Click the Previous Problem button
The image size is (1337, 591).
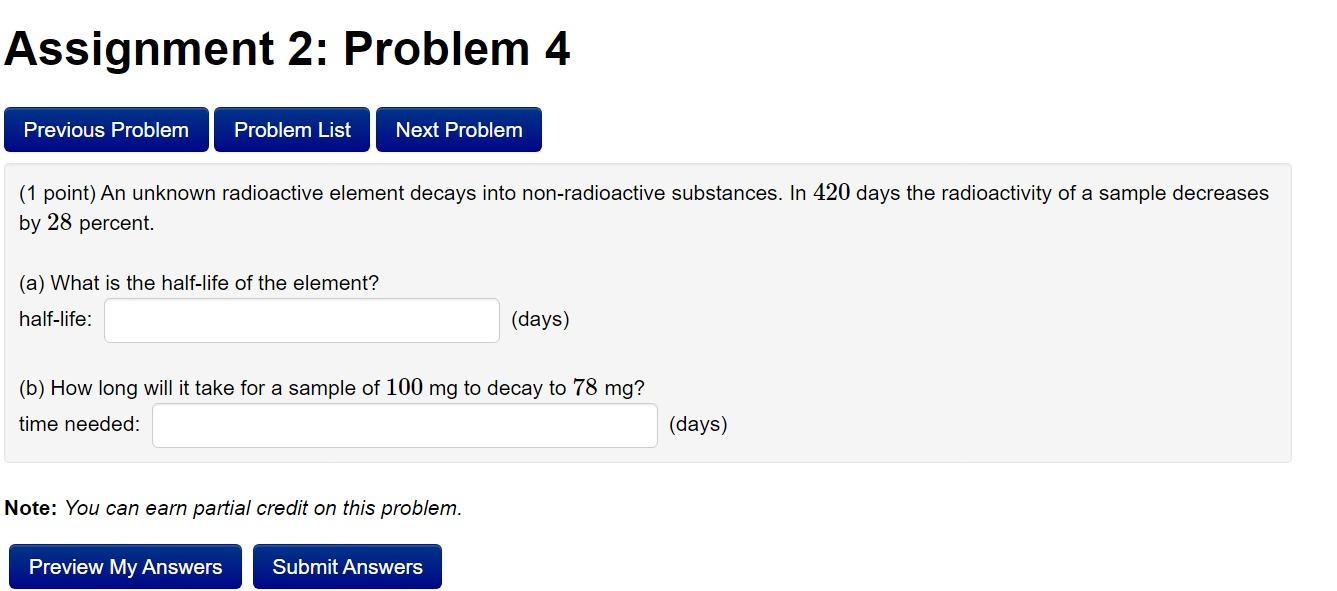pos(106,129)
